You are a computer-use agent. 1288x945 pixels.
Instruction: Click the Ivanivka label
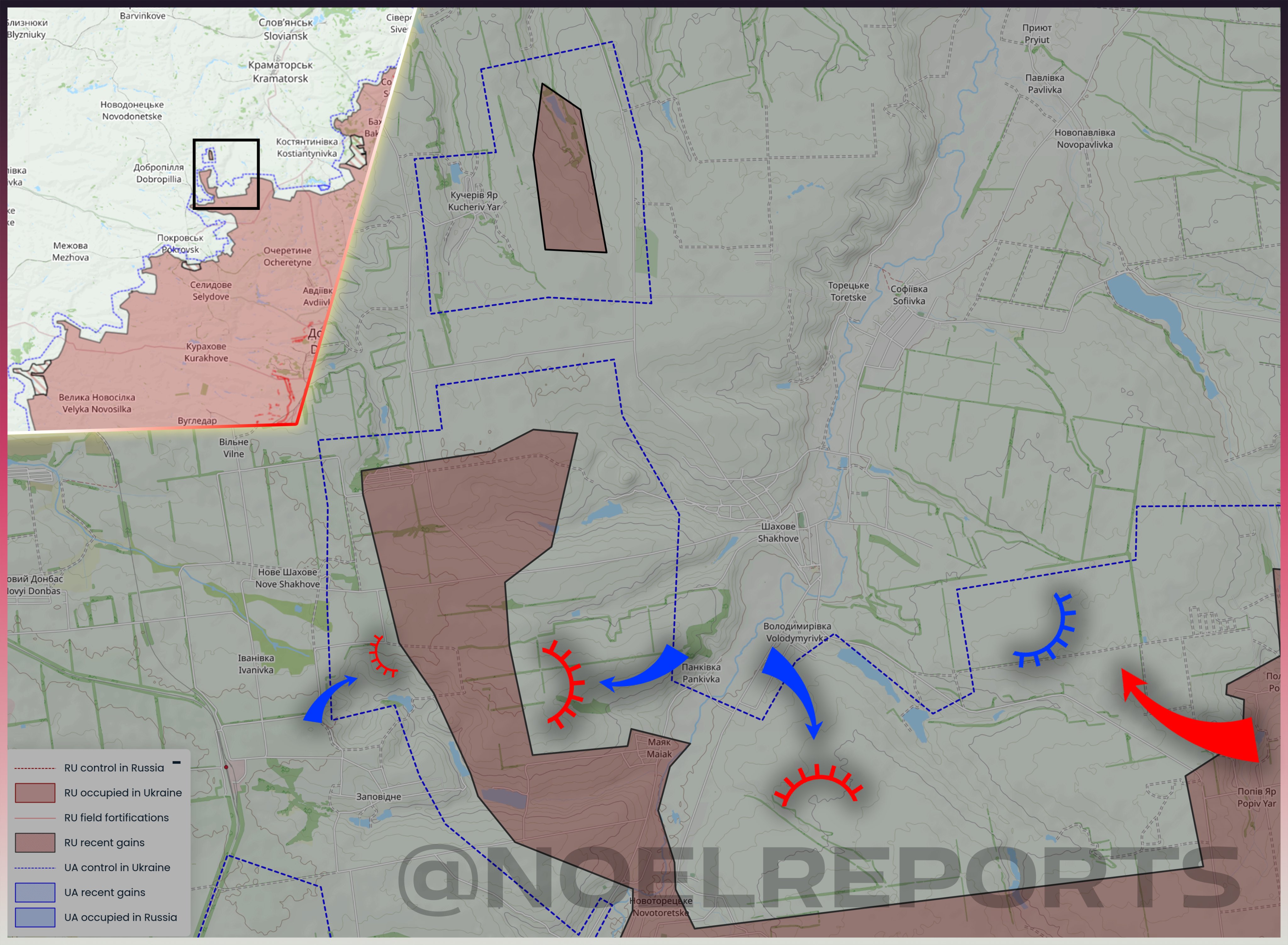(x=256, y=664)
